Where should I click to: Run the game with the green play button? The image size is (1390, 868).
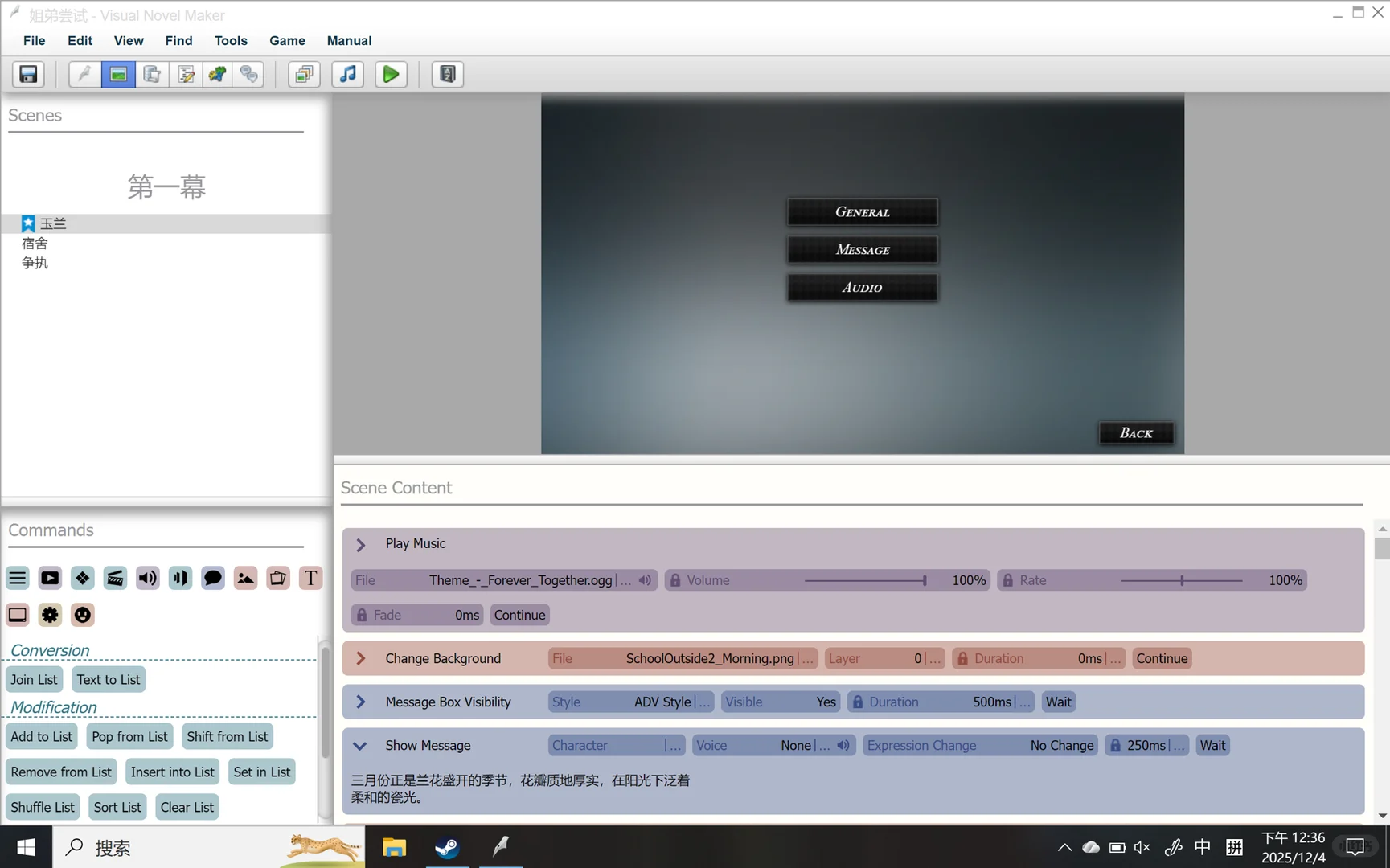click(391, 75)
